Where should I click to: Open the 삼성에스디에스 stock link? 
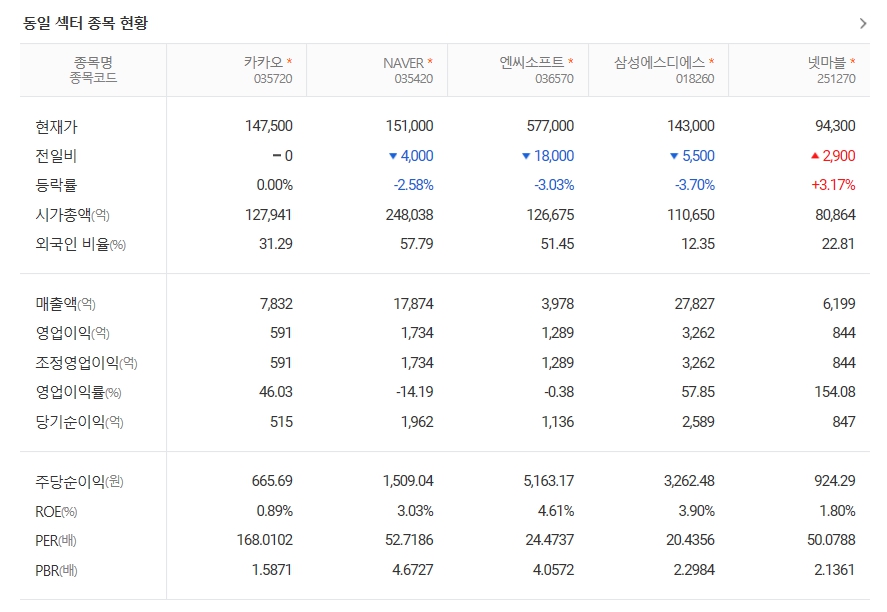pos(660,62)
